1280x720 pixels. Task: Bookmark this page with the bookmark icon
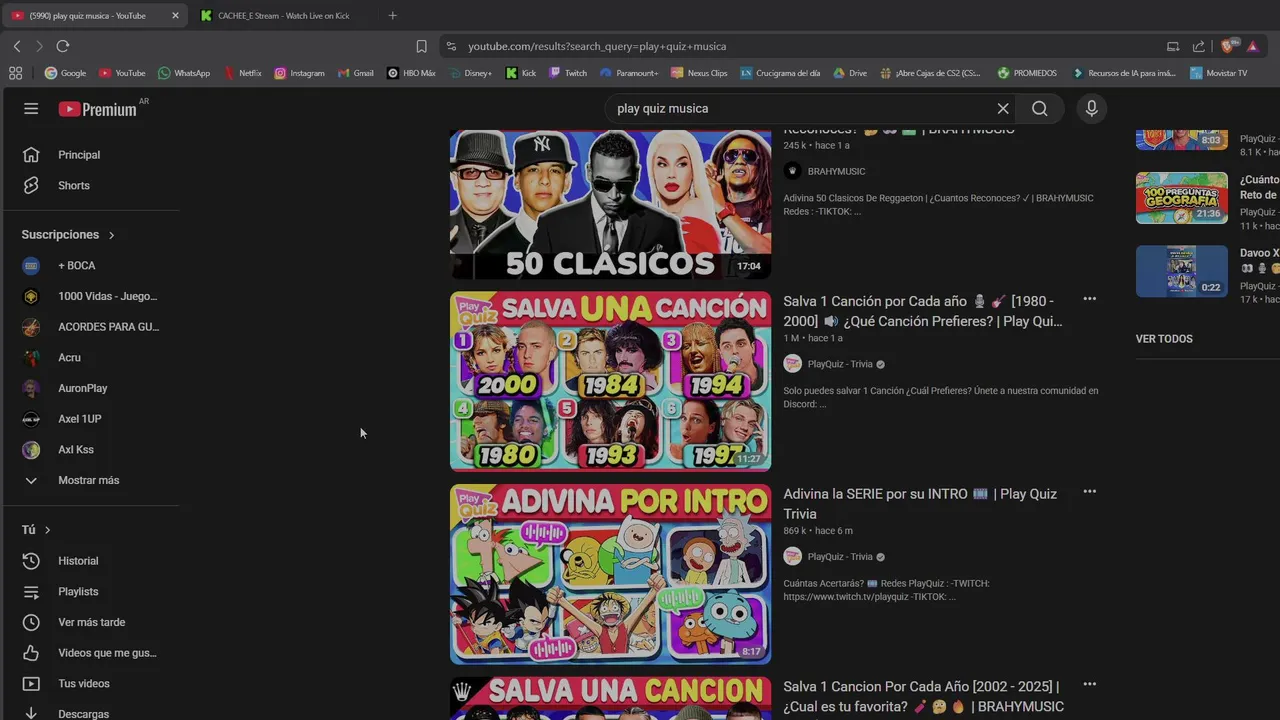click(x=421, y=46)
